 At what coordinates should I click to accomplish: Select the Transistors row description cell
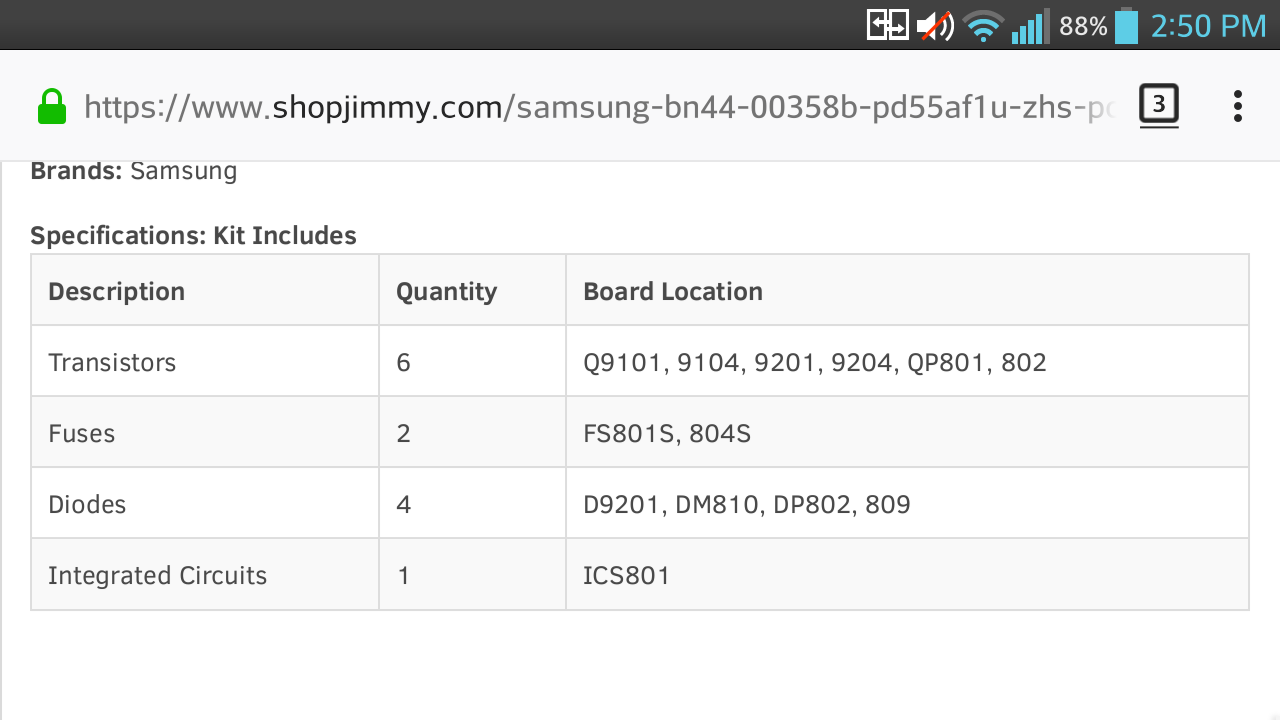[112, 362]
